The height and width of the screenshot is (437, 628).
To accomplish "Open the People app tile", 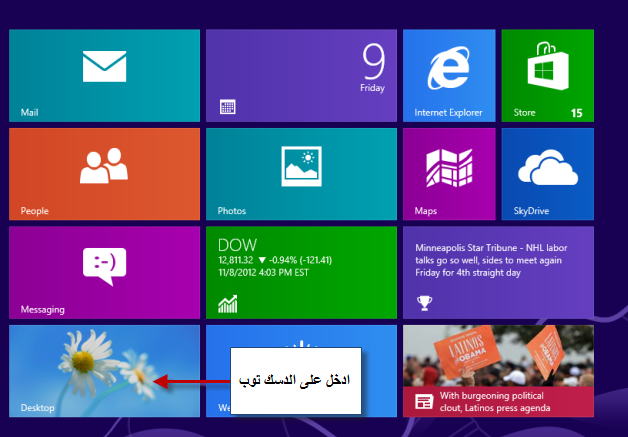I will coord(104,173).
